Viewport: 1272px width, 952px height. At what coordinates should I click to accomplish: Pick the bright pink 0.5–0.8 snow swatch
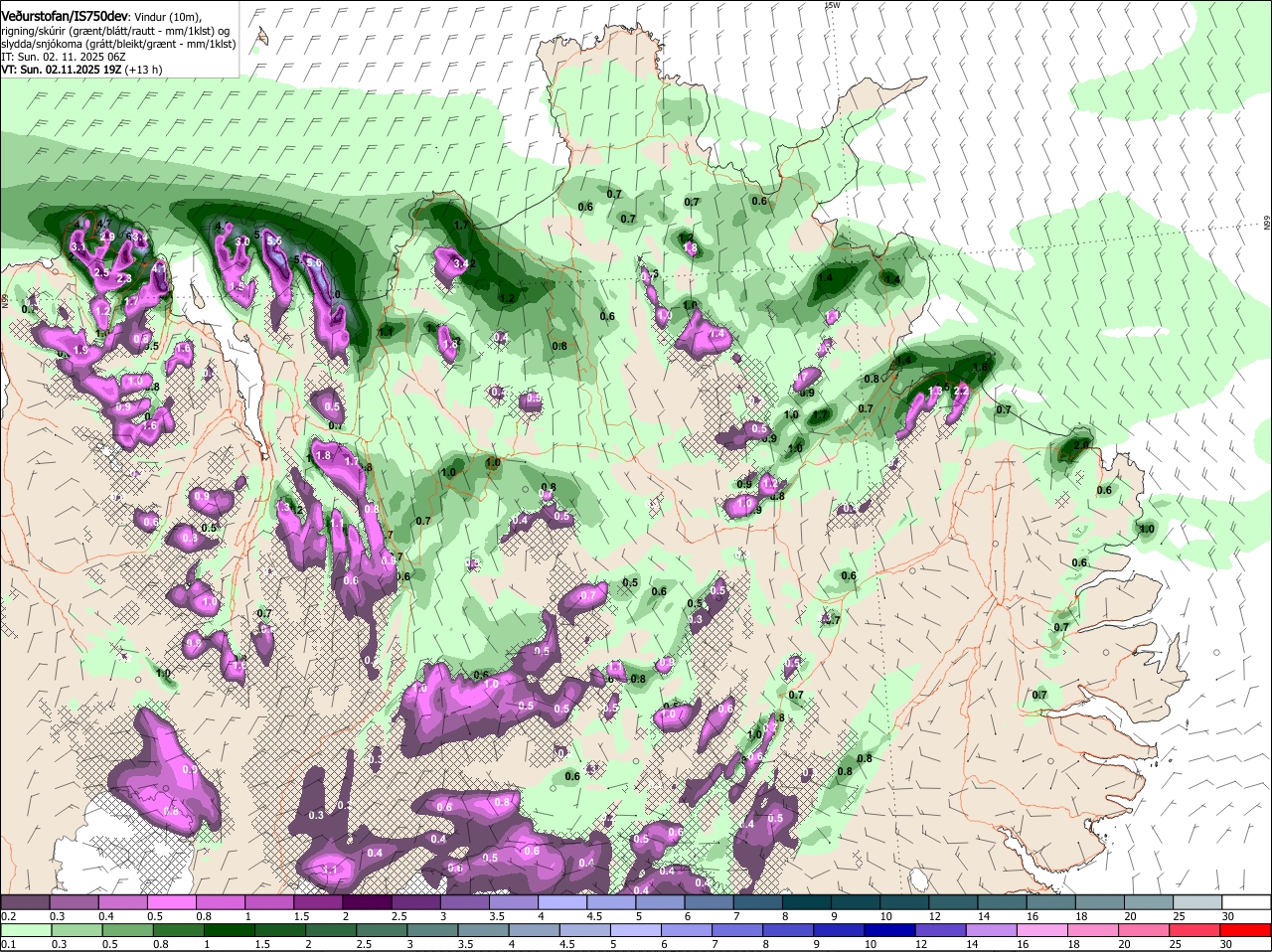[172, 901]
